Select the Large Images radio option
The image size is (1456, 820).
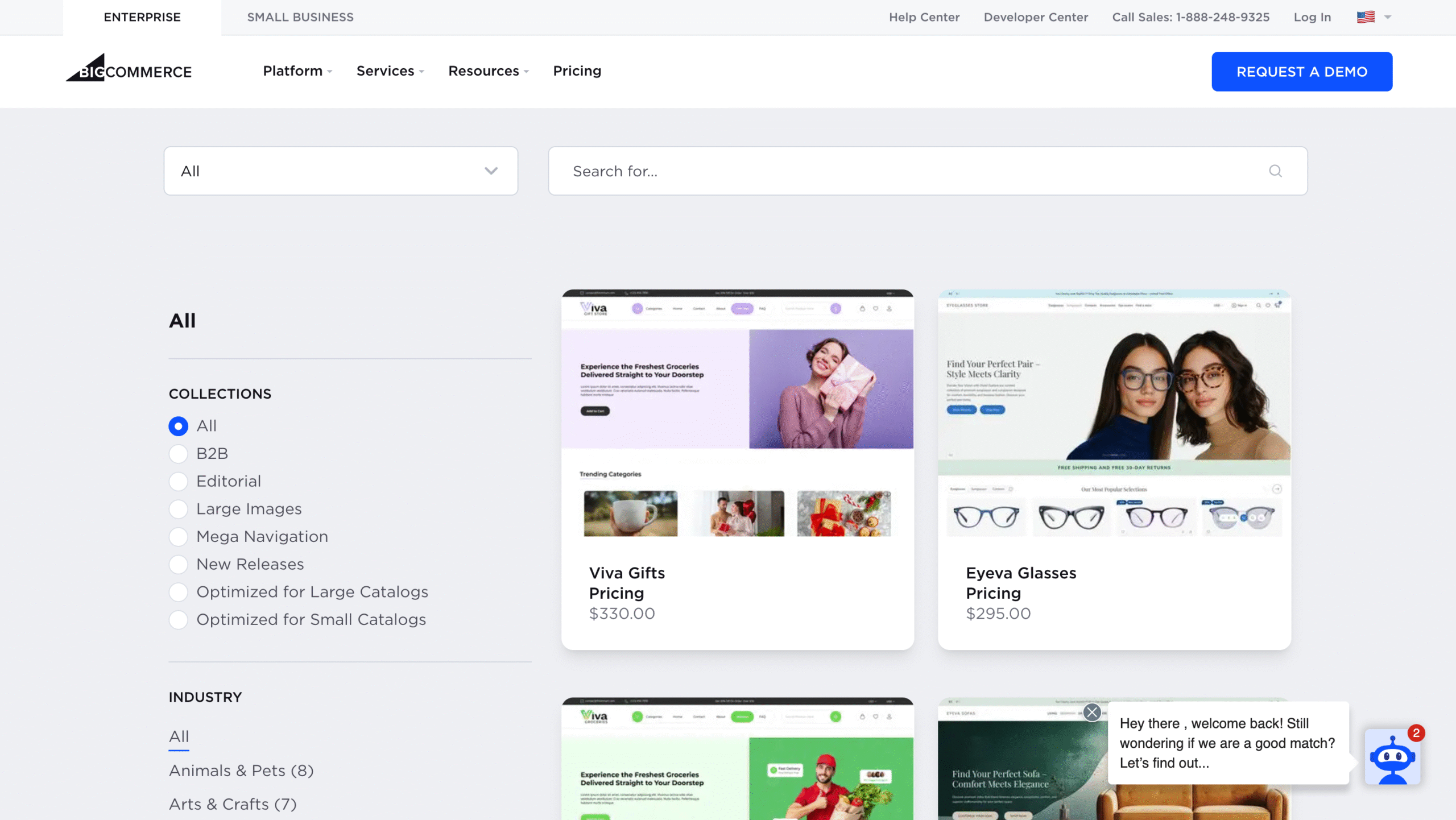click(178, 509)
